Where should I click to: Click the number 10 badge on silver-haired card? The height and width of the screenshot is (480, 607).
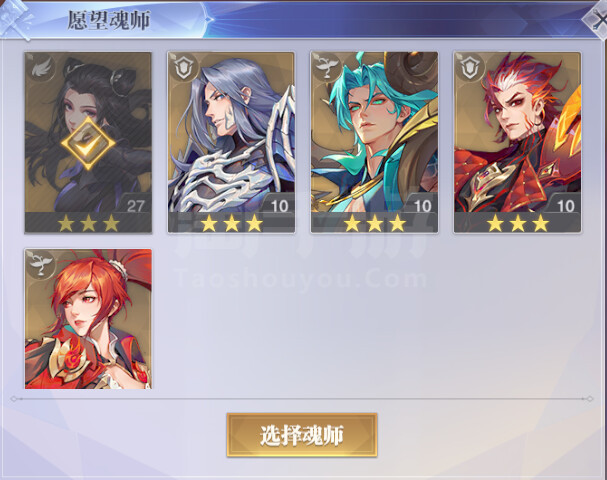[279, 206]
